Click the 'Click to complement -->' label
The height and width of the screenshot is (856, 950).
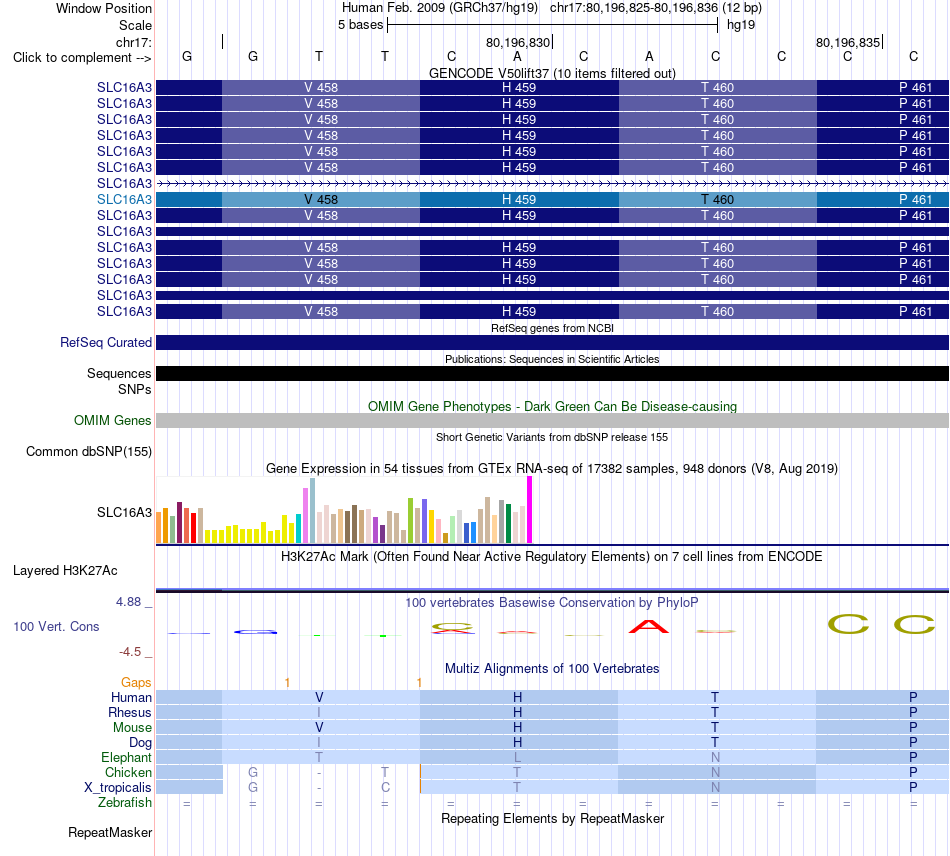coord(82,58)
